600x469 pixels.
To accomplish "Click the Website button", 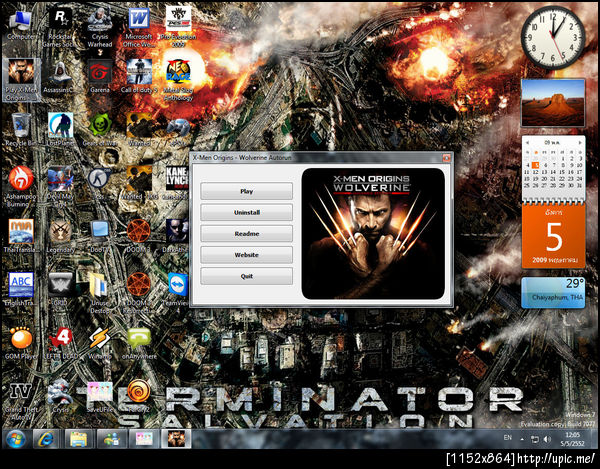I will tap(246, 255).
